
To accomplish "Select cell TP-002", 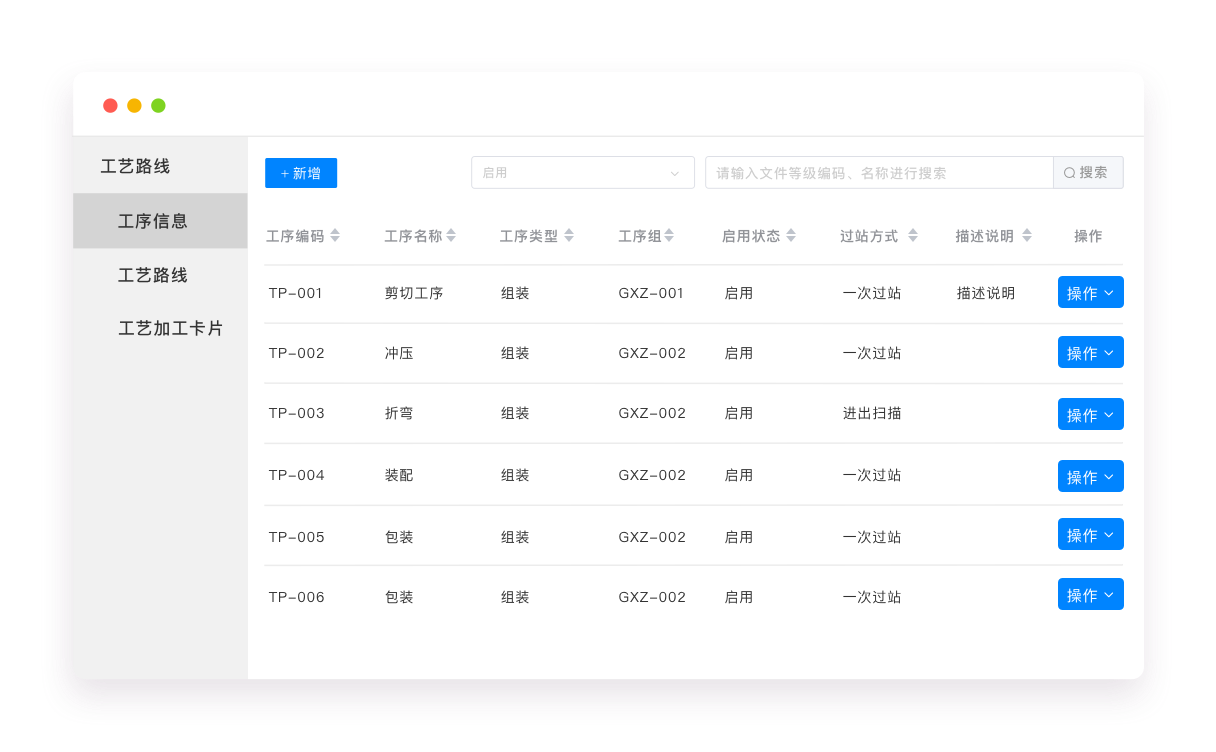I will [296, 353].
